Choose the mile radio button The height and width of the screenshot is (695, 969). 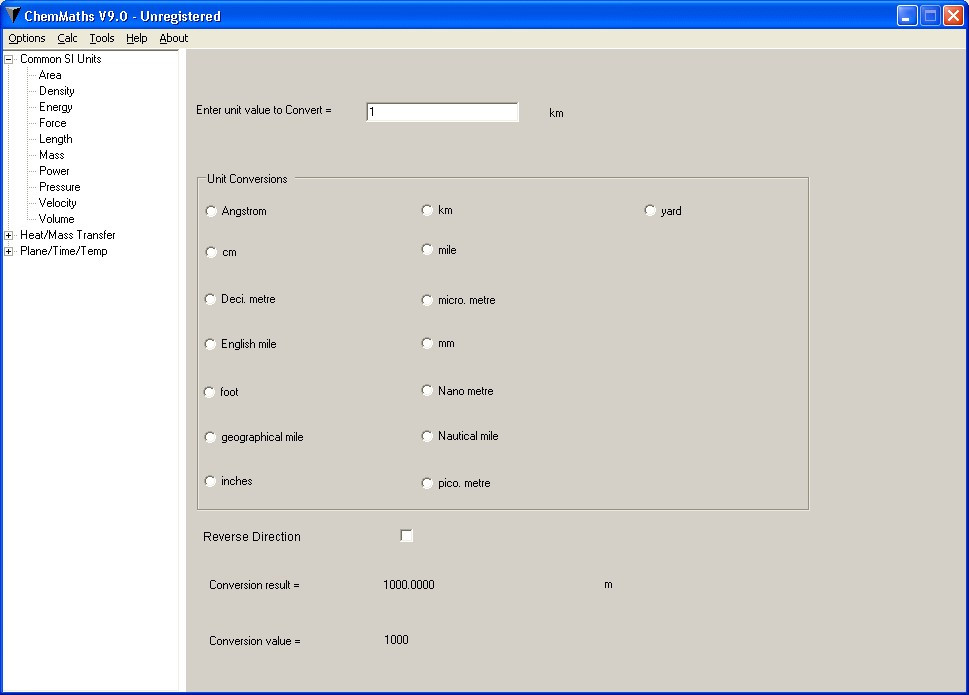click(427, 250)
